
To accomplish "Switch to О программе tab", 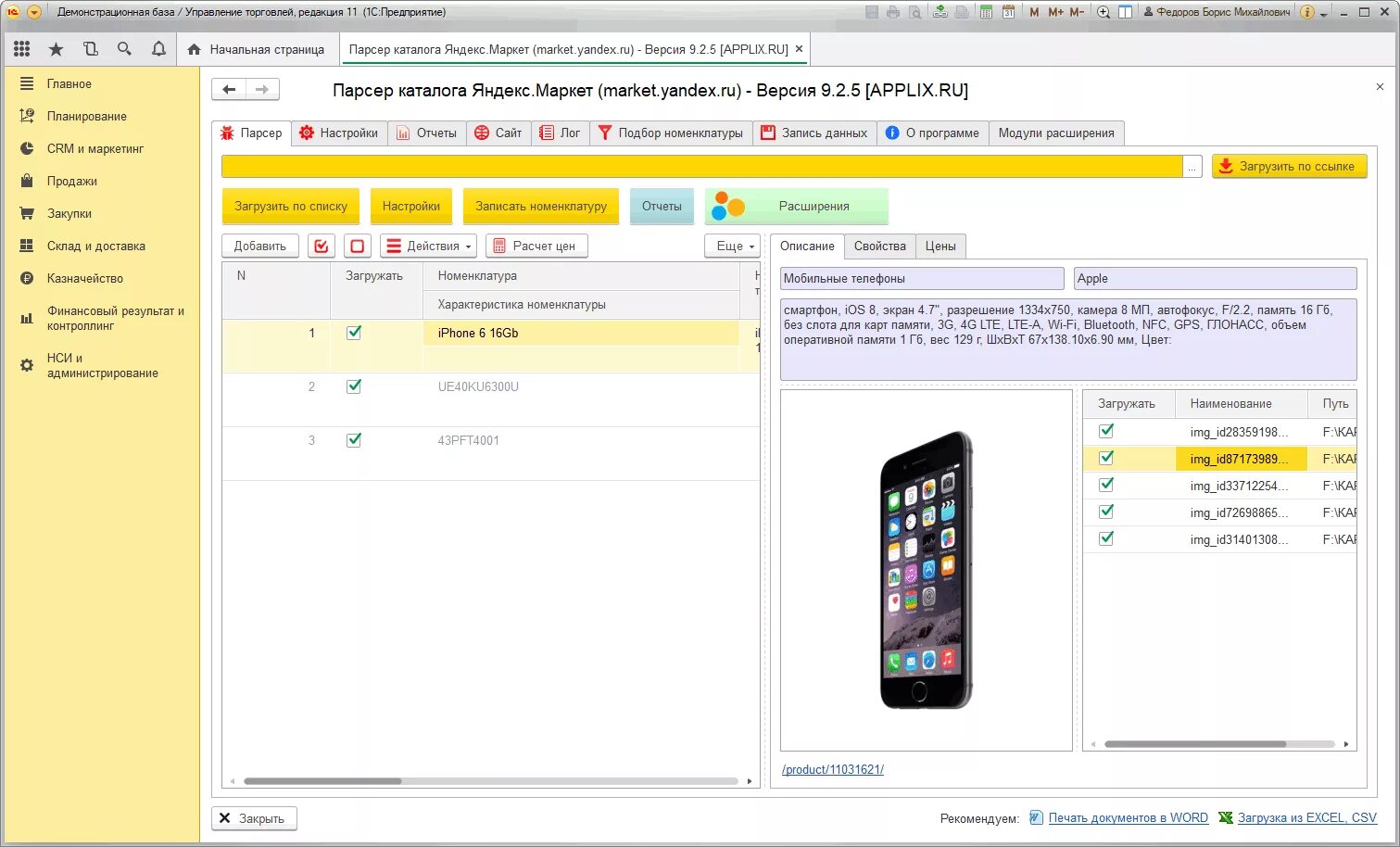I will pos(932,133).
